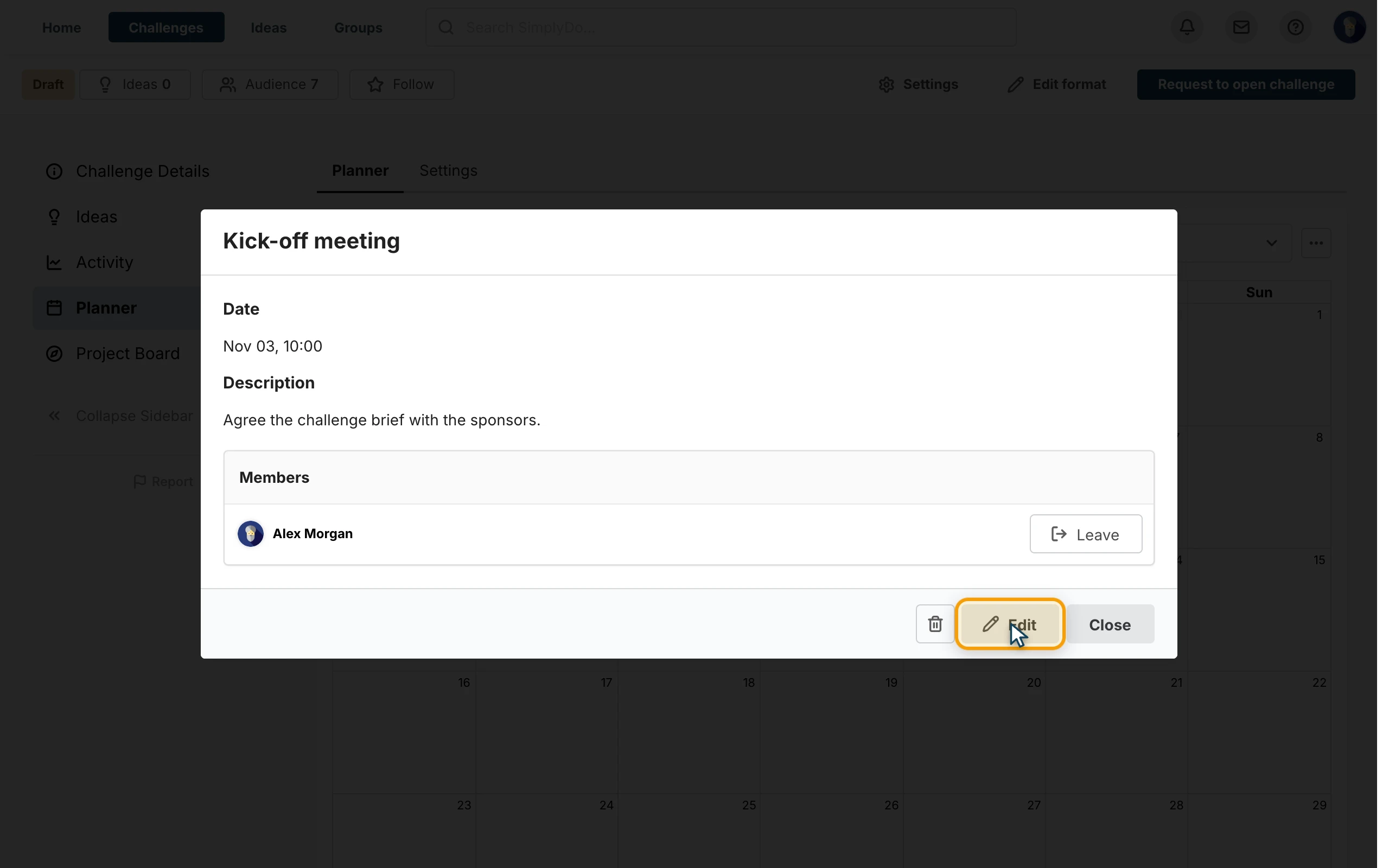Click the Report flag link
This screenshot has height=868, width=1389.
point(163,482)
